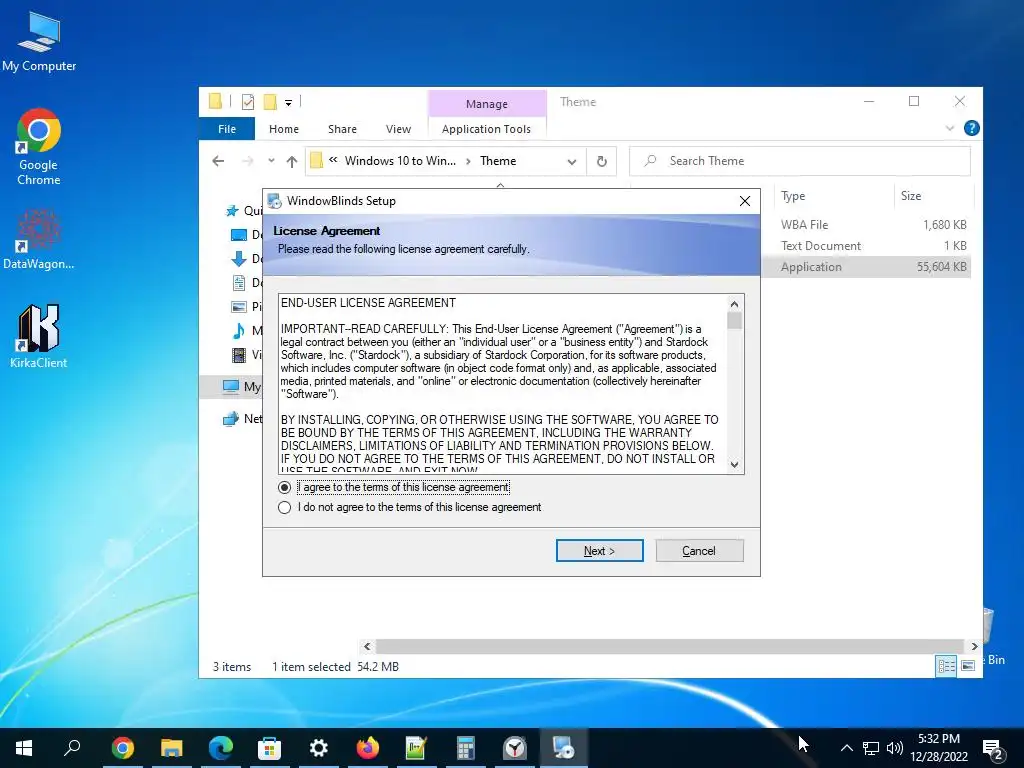
Task: Select Network in navigation pane
Action: click(243, 419)
